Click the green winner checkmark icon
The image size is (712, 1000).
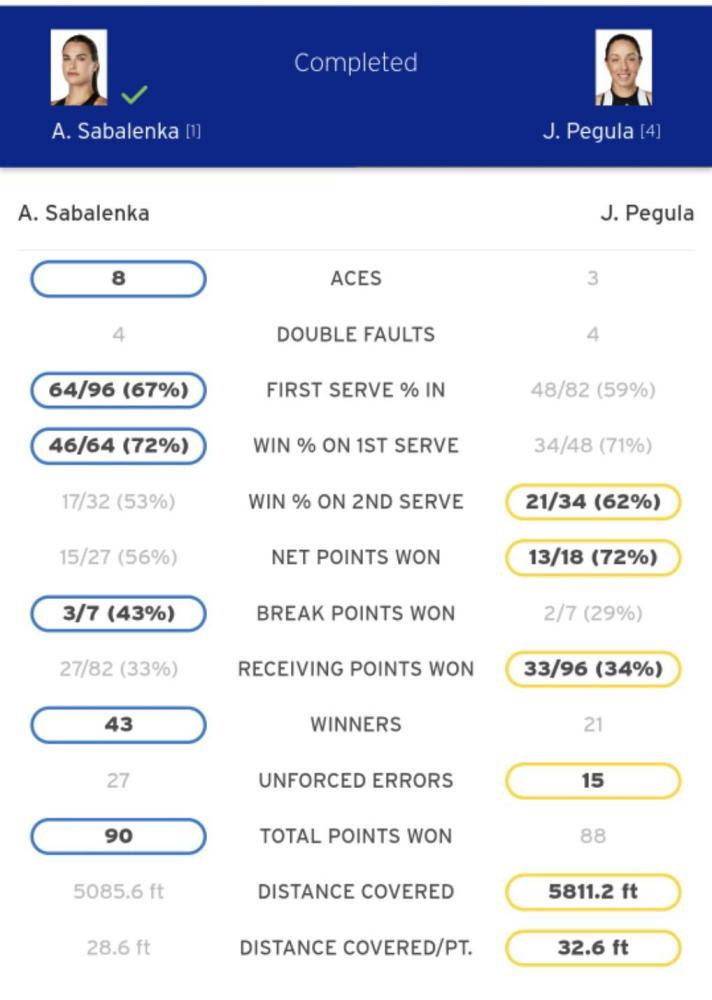click(135, 94)
